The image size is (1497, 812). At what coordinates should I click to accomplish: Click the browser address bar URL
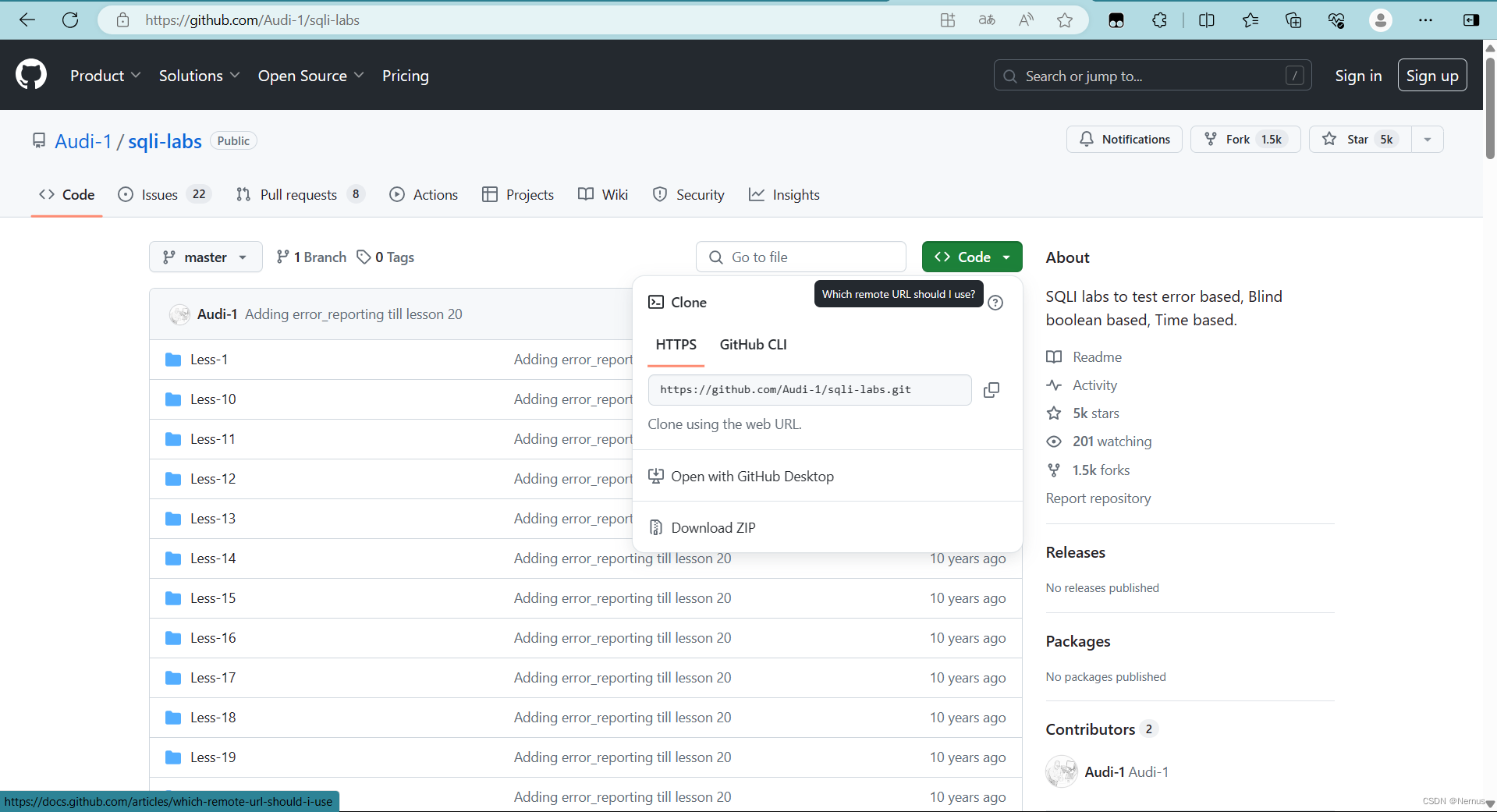point(252,20)
